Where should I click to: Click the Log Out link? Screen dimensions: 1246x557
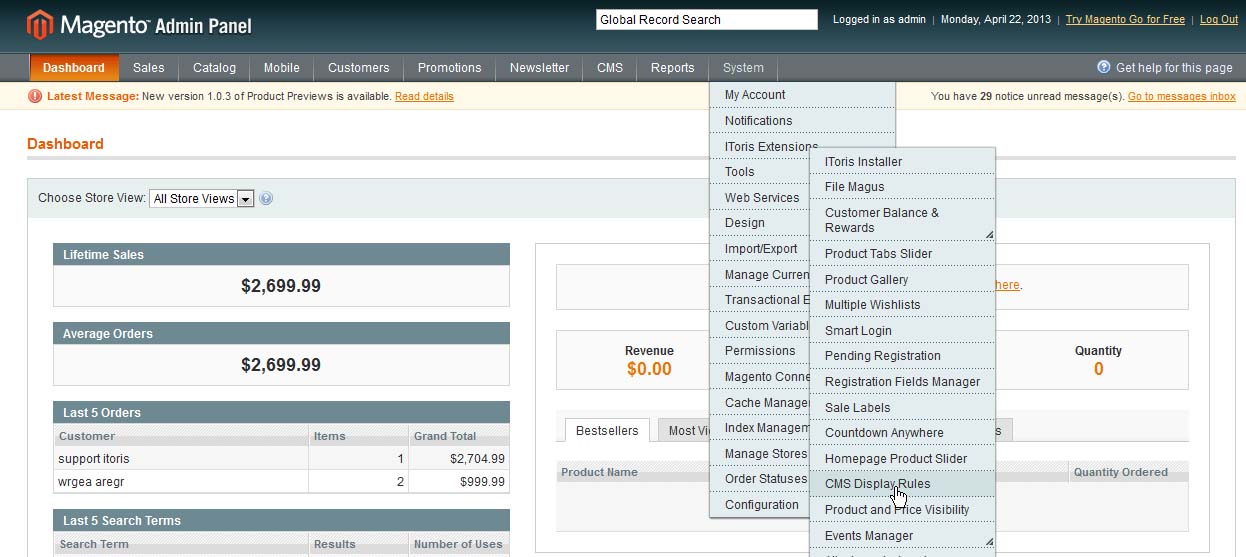pyautogui.click(x=1219, y=20)
